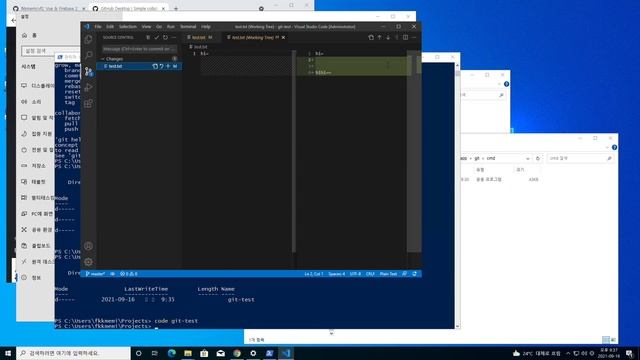The image size is (640, 360).
Task: Go to previous change arrow in diff toolbar
Action: (x=379, y=38)
